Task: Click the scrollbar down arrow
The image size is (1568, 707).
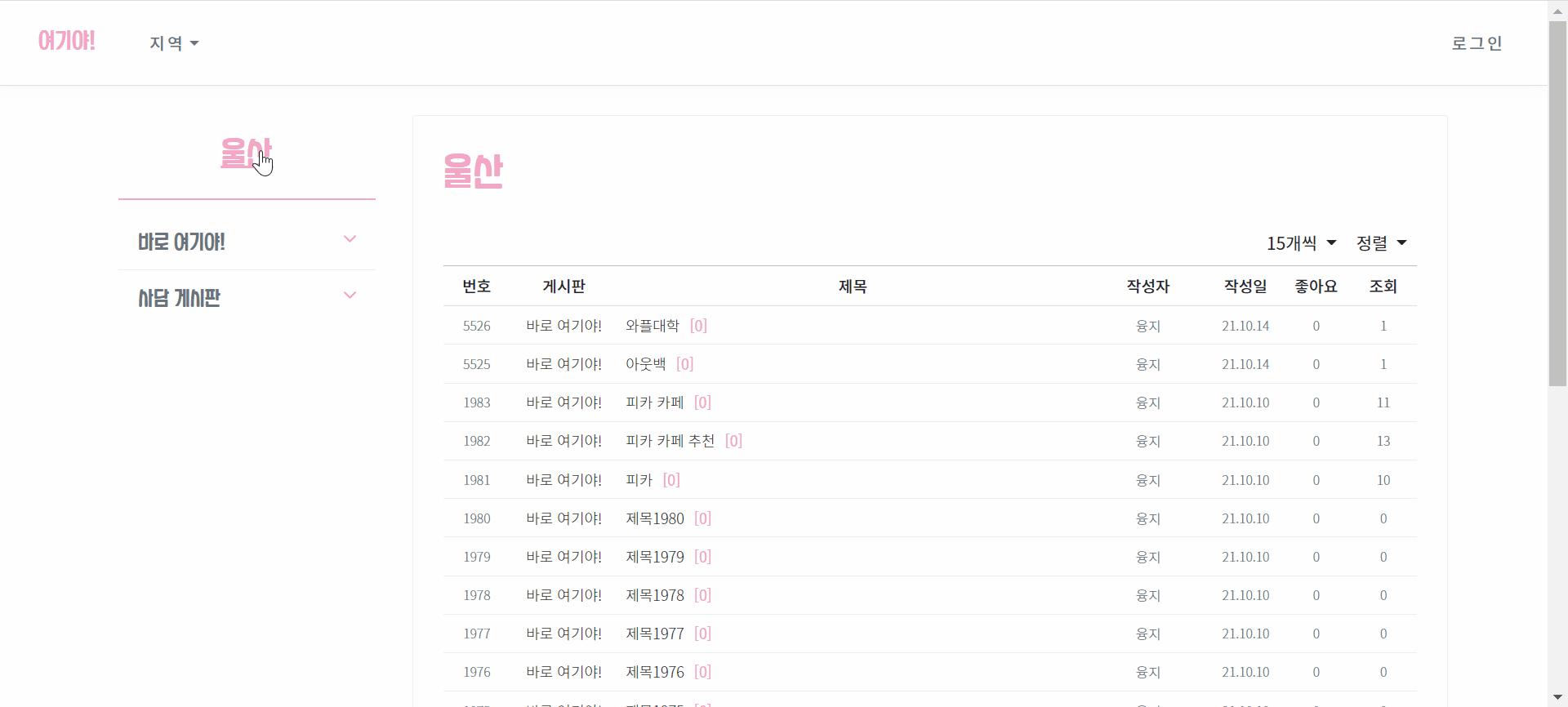Action: coord(1557,697)
